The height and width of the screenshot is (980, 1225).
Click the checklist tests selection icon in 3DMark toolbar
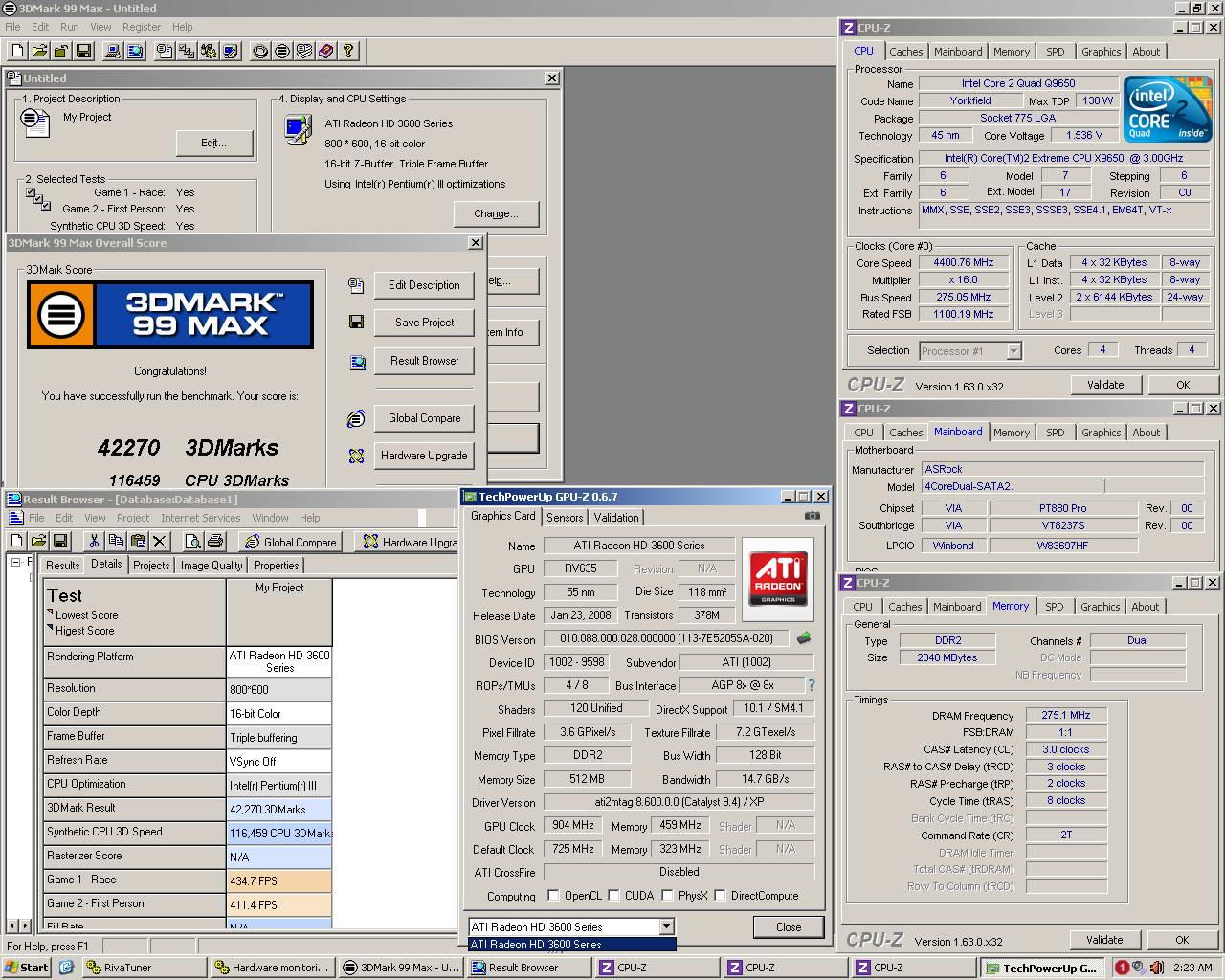(x=187, y=51)
